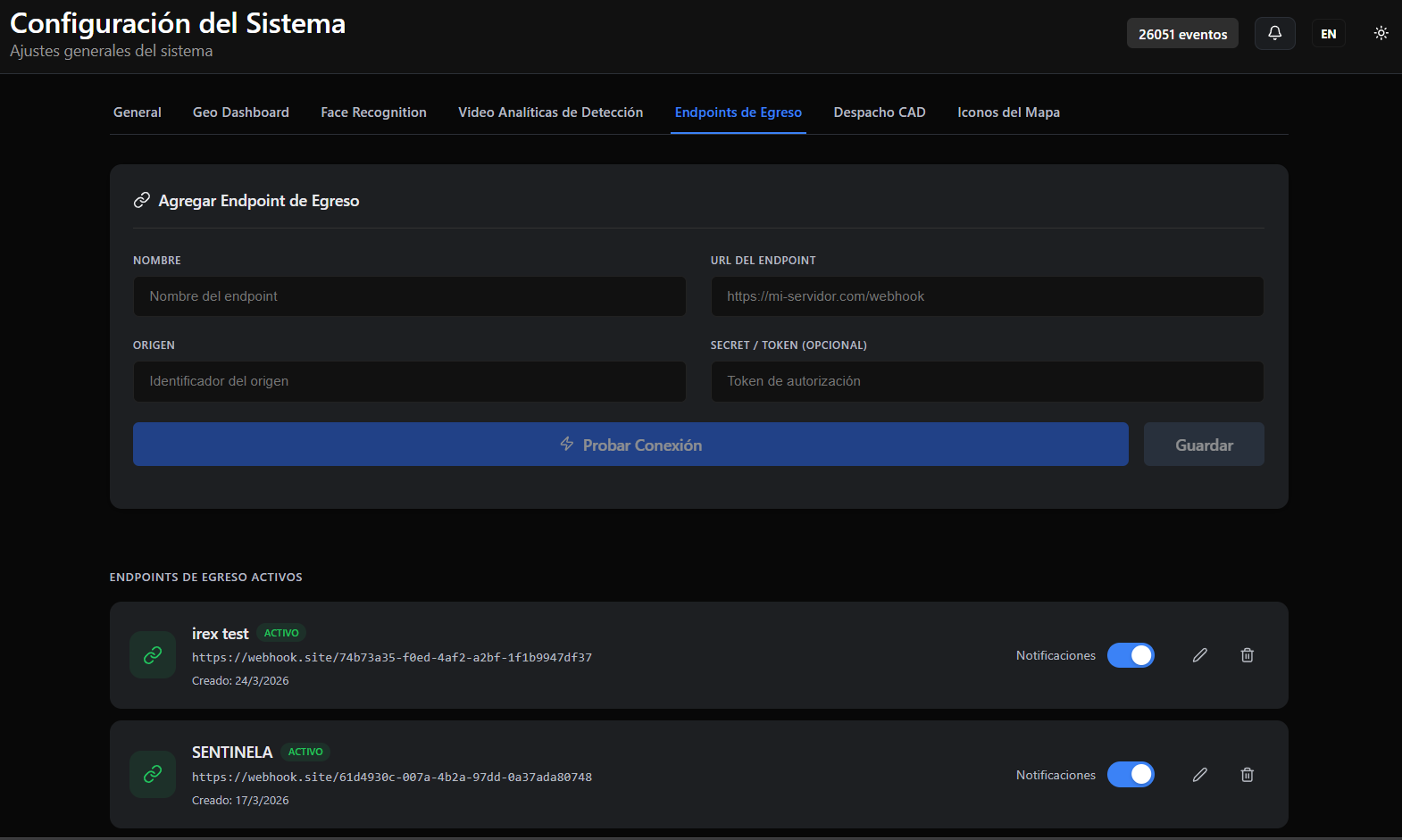1402x840 pixels.
Task: Click the Token de autorización field
Action: [x=988, y=381]
